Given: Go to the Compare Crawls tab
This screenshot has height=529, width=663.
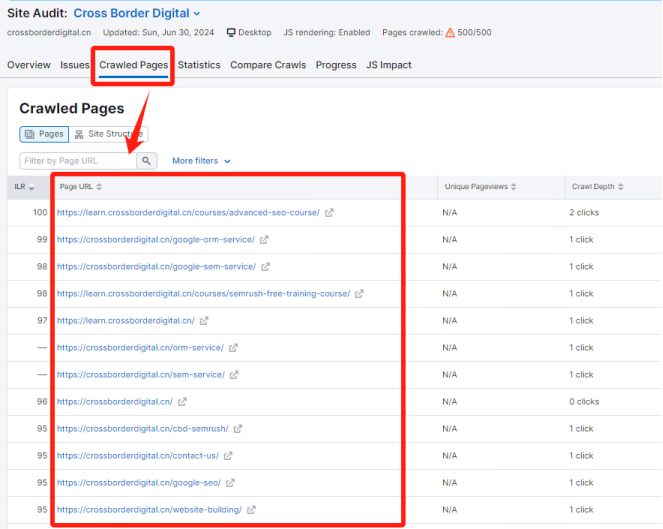Looking at the screenshot, I should pyautogui.click(x=268, y=65).
